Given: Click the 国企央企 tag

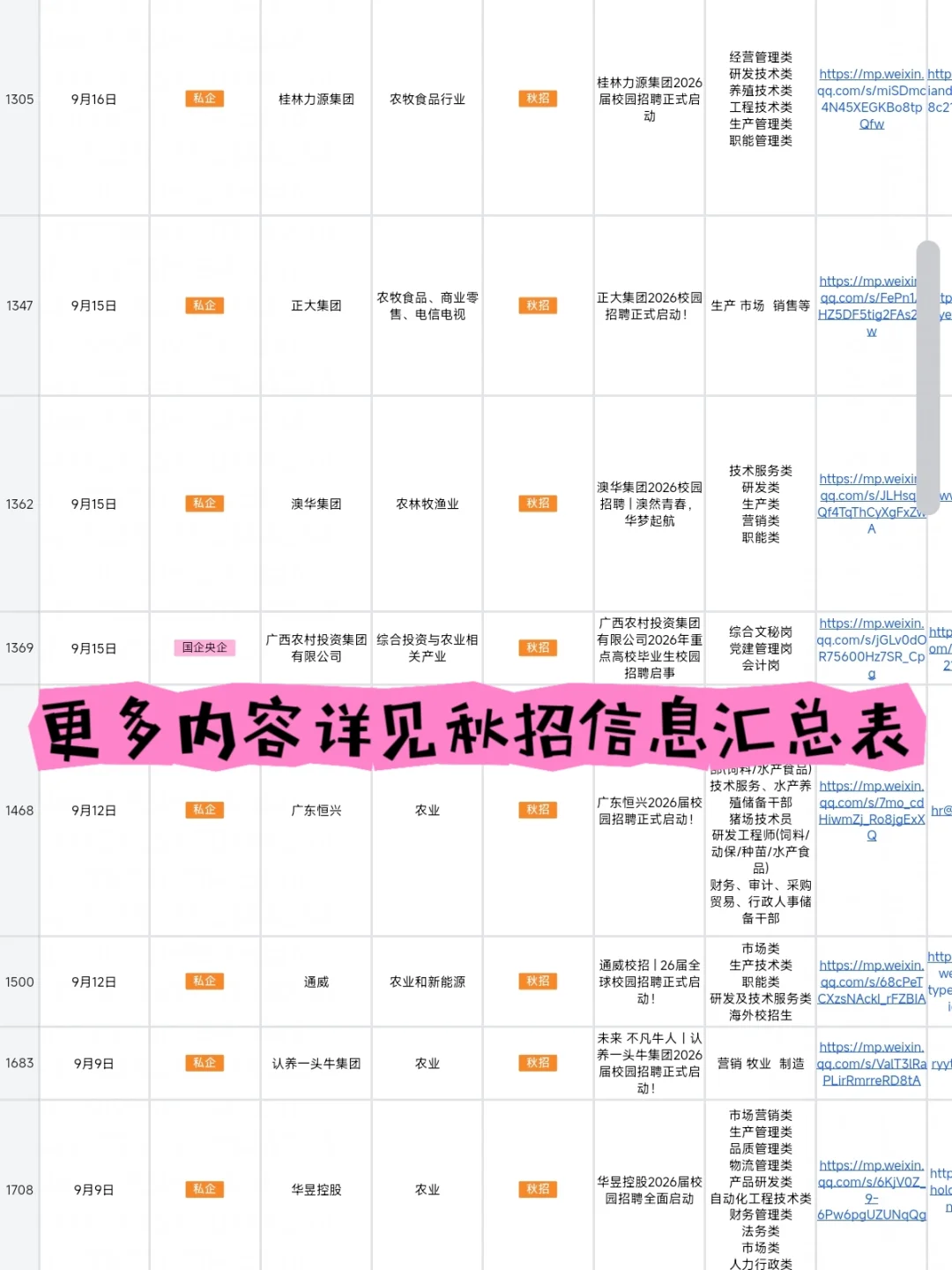Looking at the screenshot, I should 205,647.
